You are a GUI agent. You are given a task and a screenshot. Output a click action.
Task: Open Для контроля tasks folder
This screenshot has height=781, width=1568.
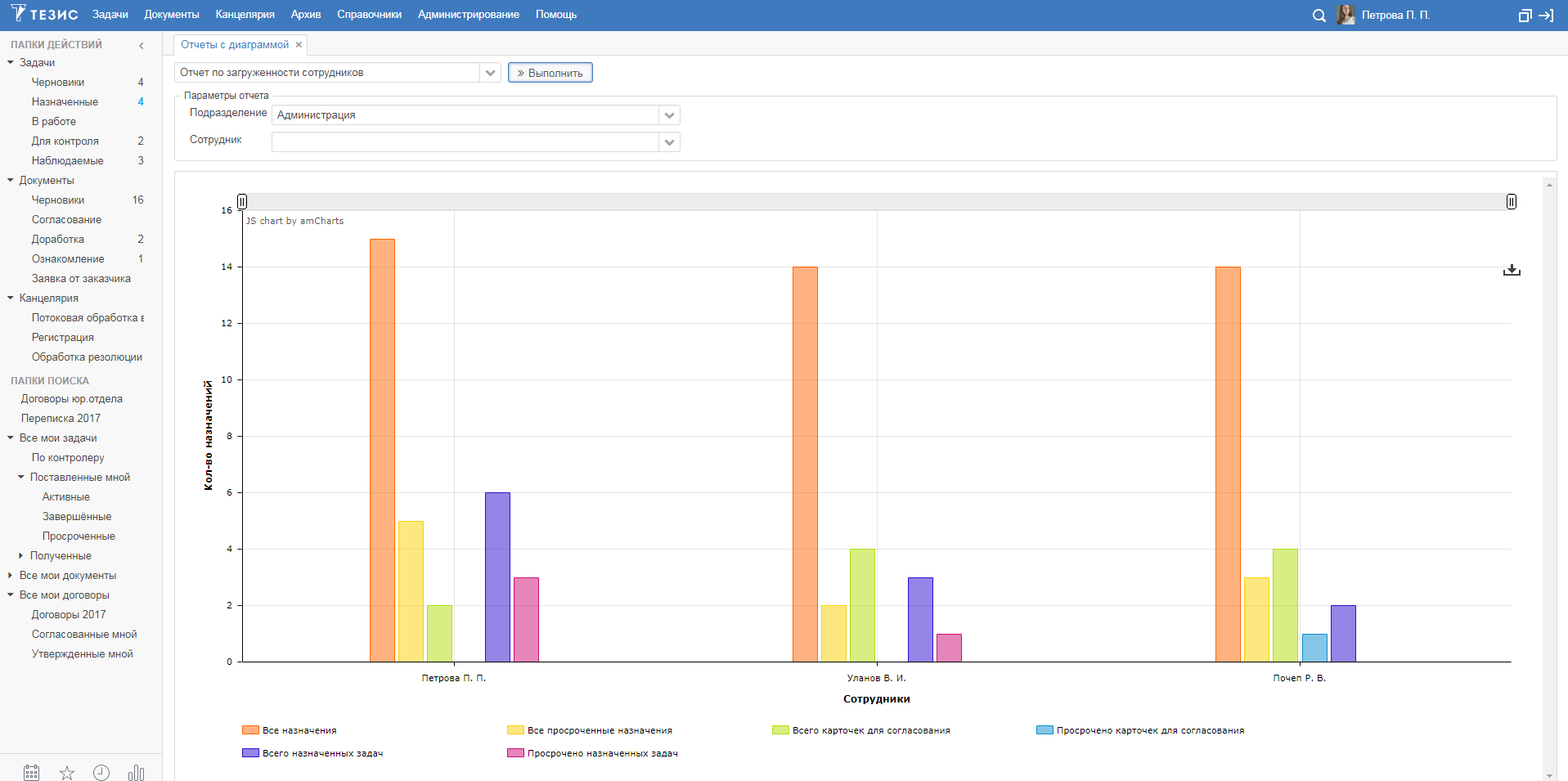click(65, 141)
